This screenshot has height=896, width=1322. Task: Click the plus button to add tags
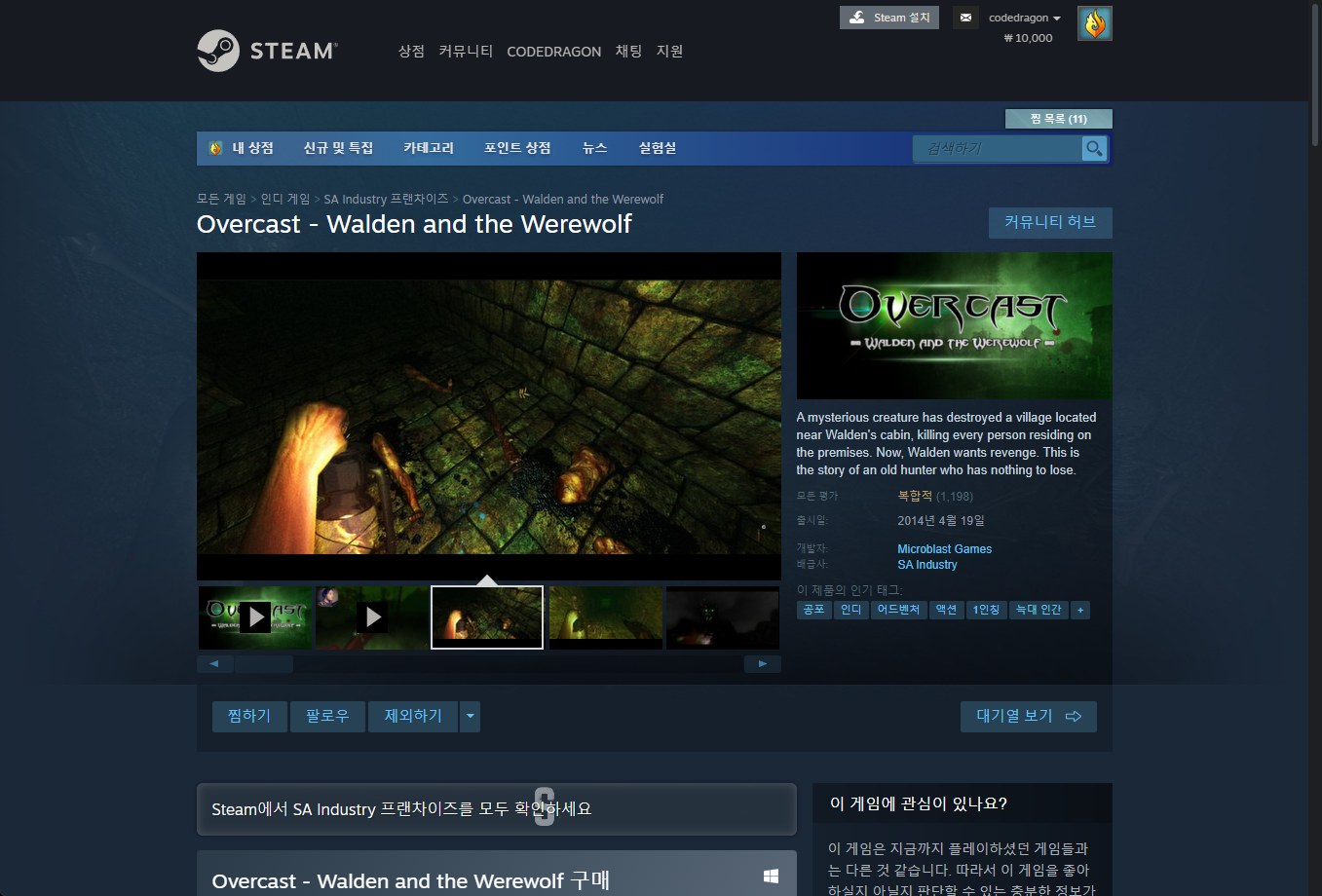click(1079, 610)
